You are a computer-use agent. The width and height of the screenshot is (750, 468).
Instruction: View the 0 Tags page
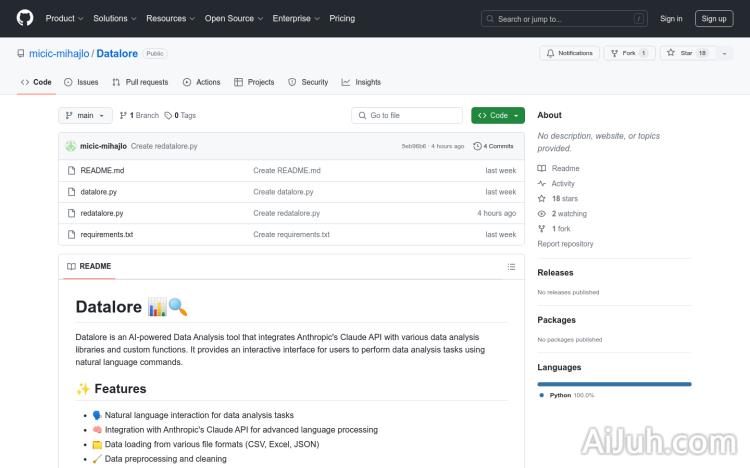[180, 115]
